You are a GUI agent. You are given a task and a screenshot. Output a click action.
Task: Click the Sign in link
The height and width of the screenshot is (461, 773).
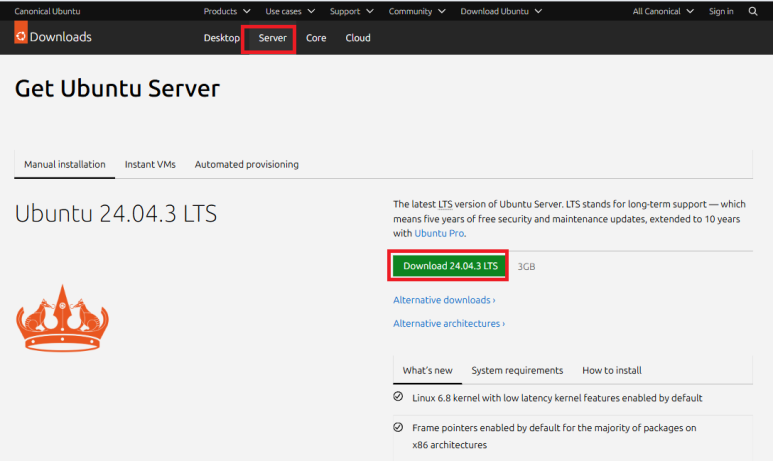click(721, 11)
